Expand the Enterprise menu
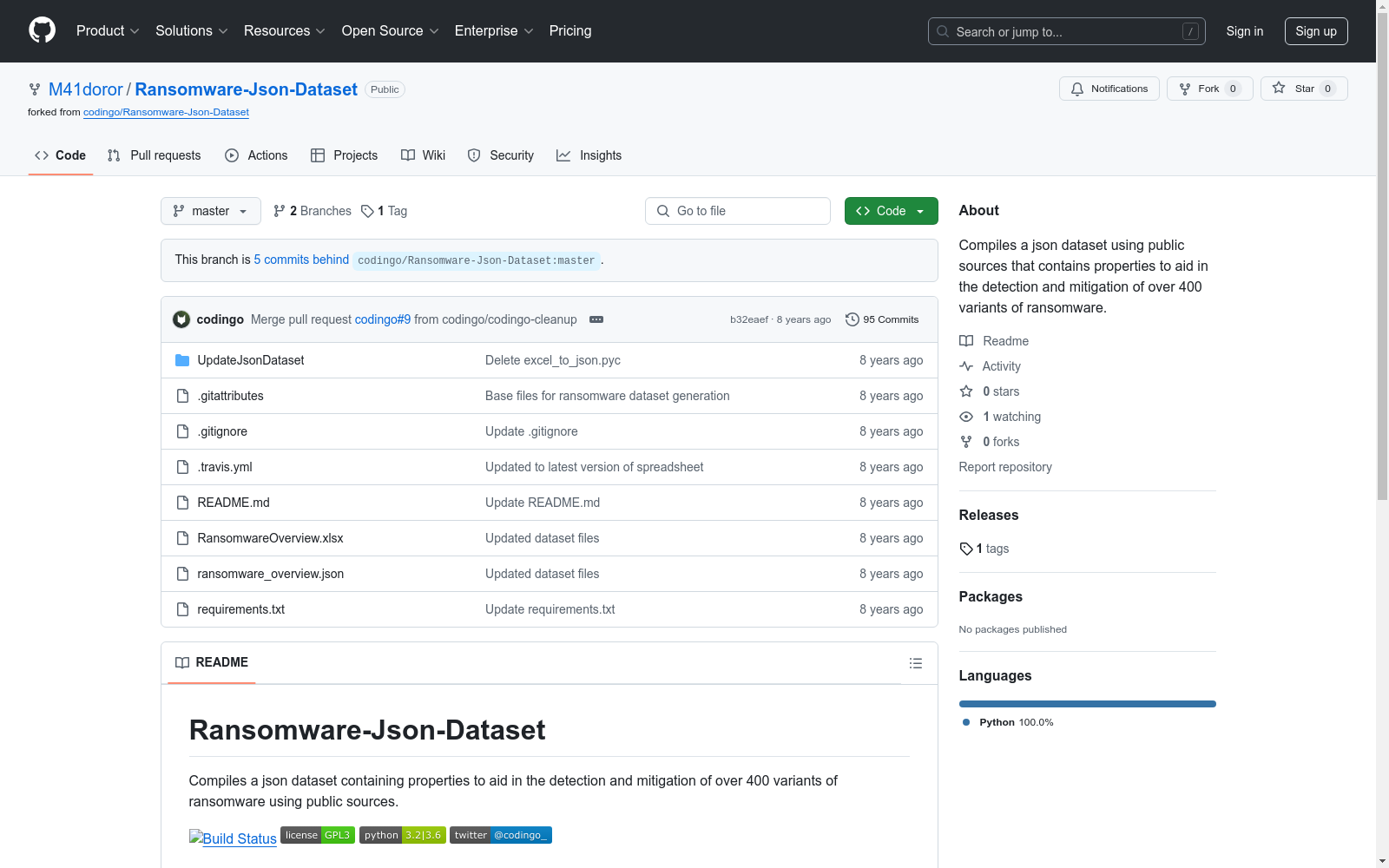1389x868 pixels. click(494, 30)
